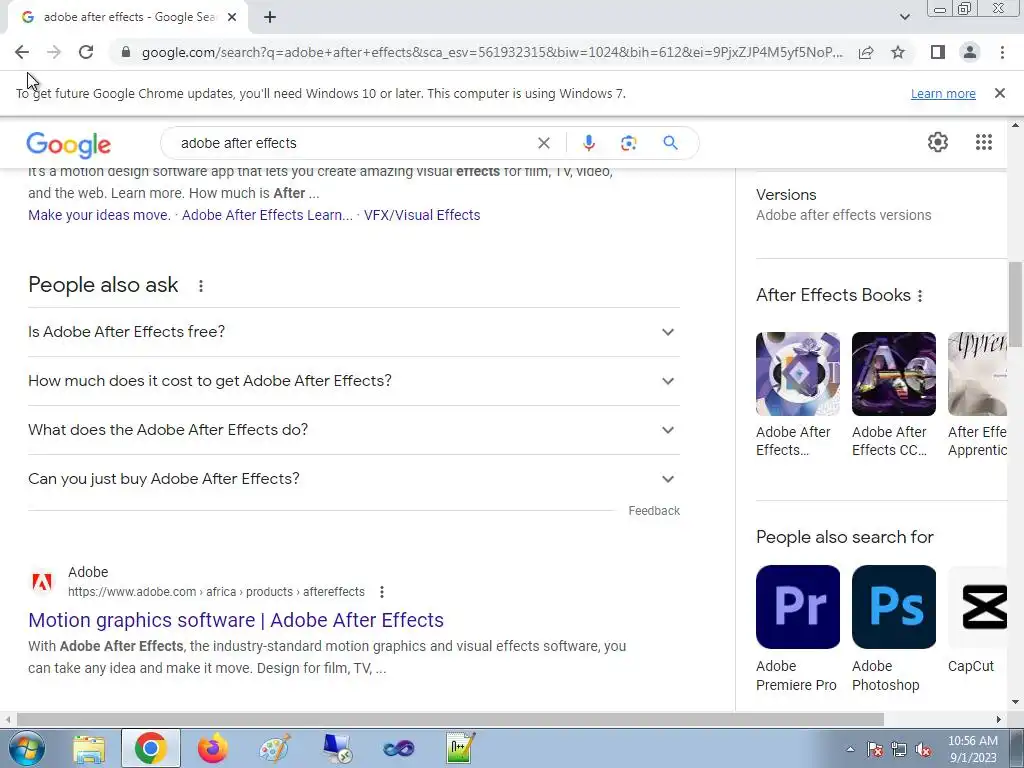Select first Adobe After Effects book cover
The height and width of the screenshot is (768, 1024).
click(x=798, y=374)
